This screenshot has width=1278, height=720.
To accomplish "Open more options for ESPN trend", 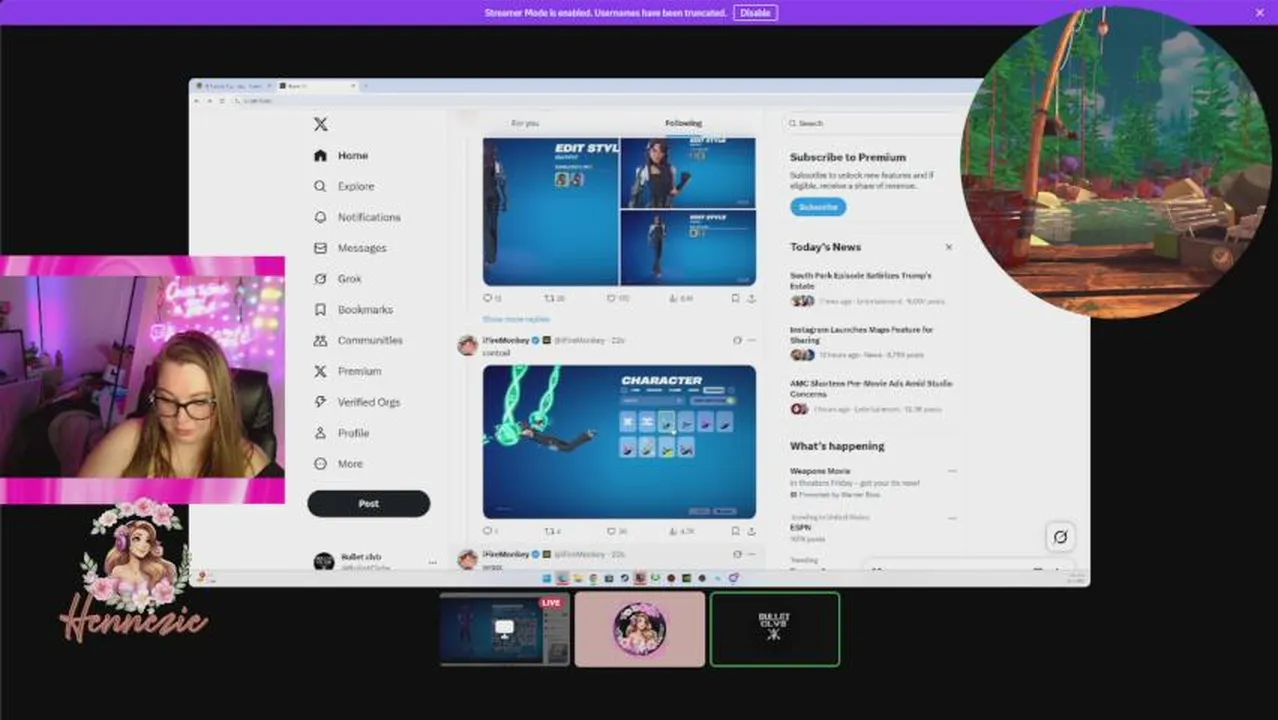I will click(952, 518).
